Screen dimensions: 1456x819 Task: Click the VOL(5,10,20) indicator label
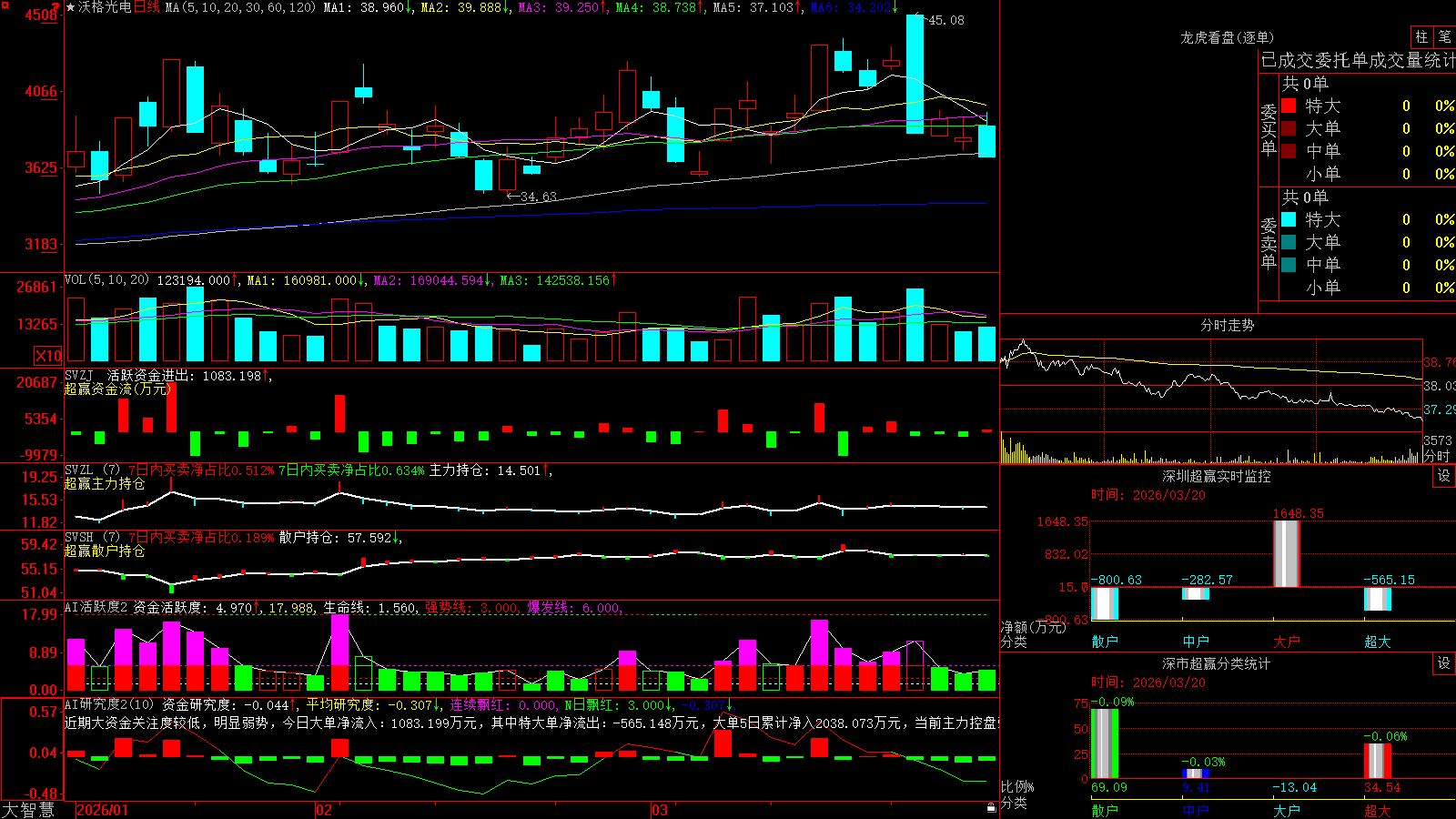pos(106,279)
